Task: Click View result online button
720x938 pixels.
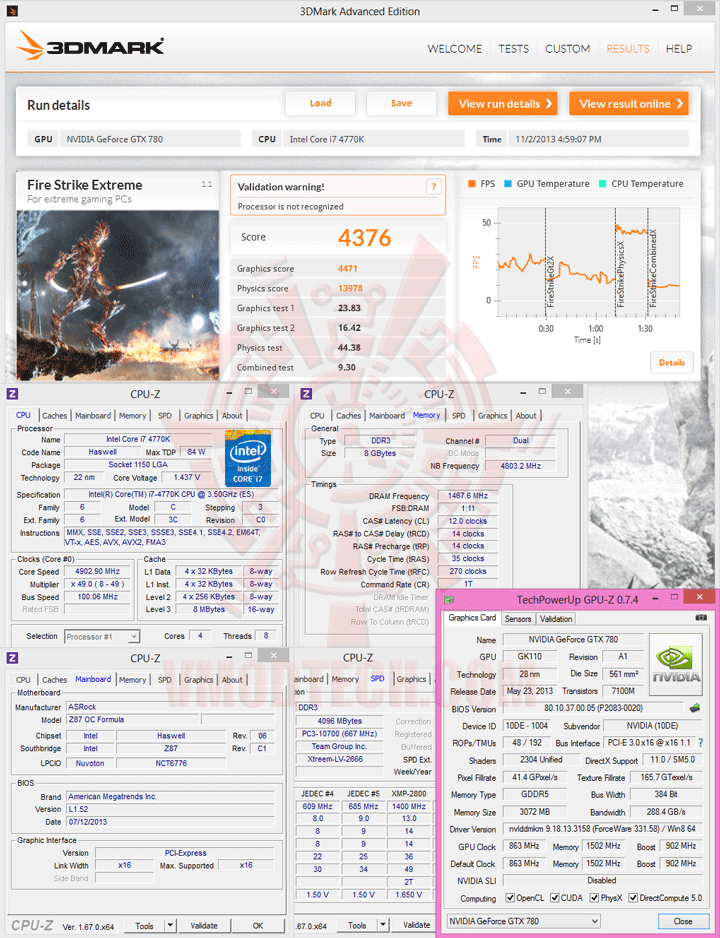Action: click(629, 103)
